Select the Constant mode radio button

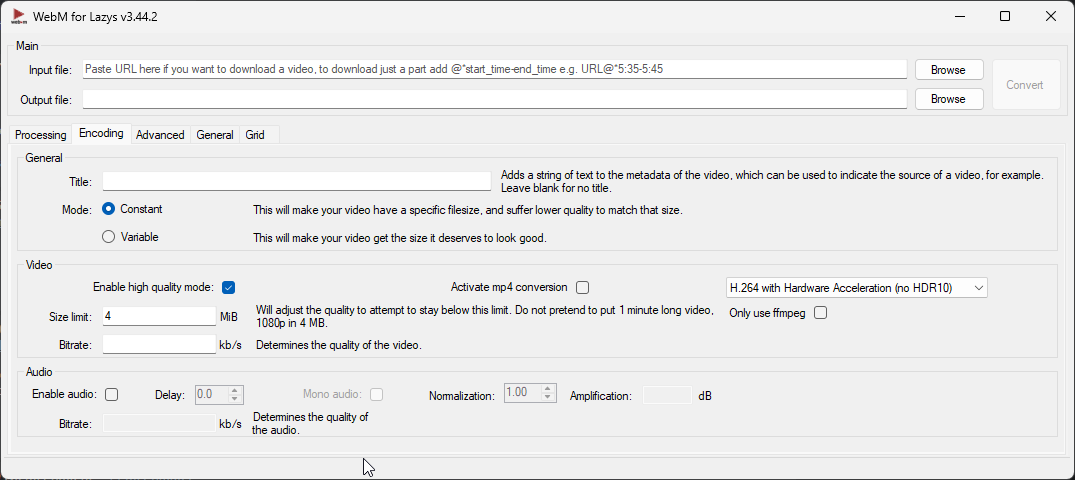108,209
